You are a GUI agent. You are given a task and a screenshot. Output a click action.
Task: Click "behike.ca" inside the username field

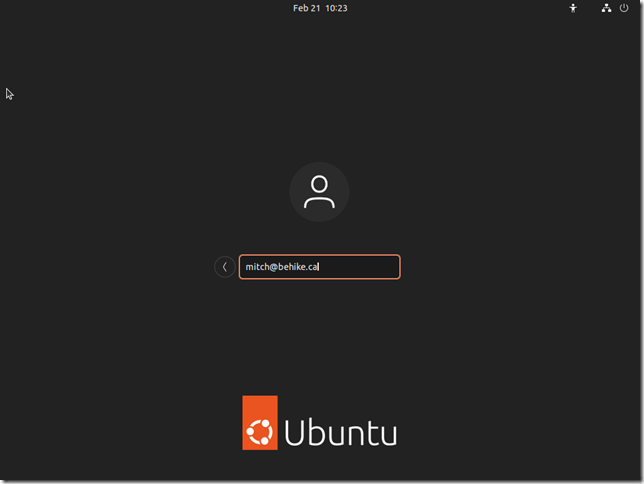click(x=297, y=267)
